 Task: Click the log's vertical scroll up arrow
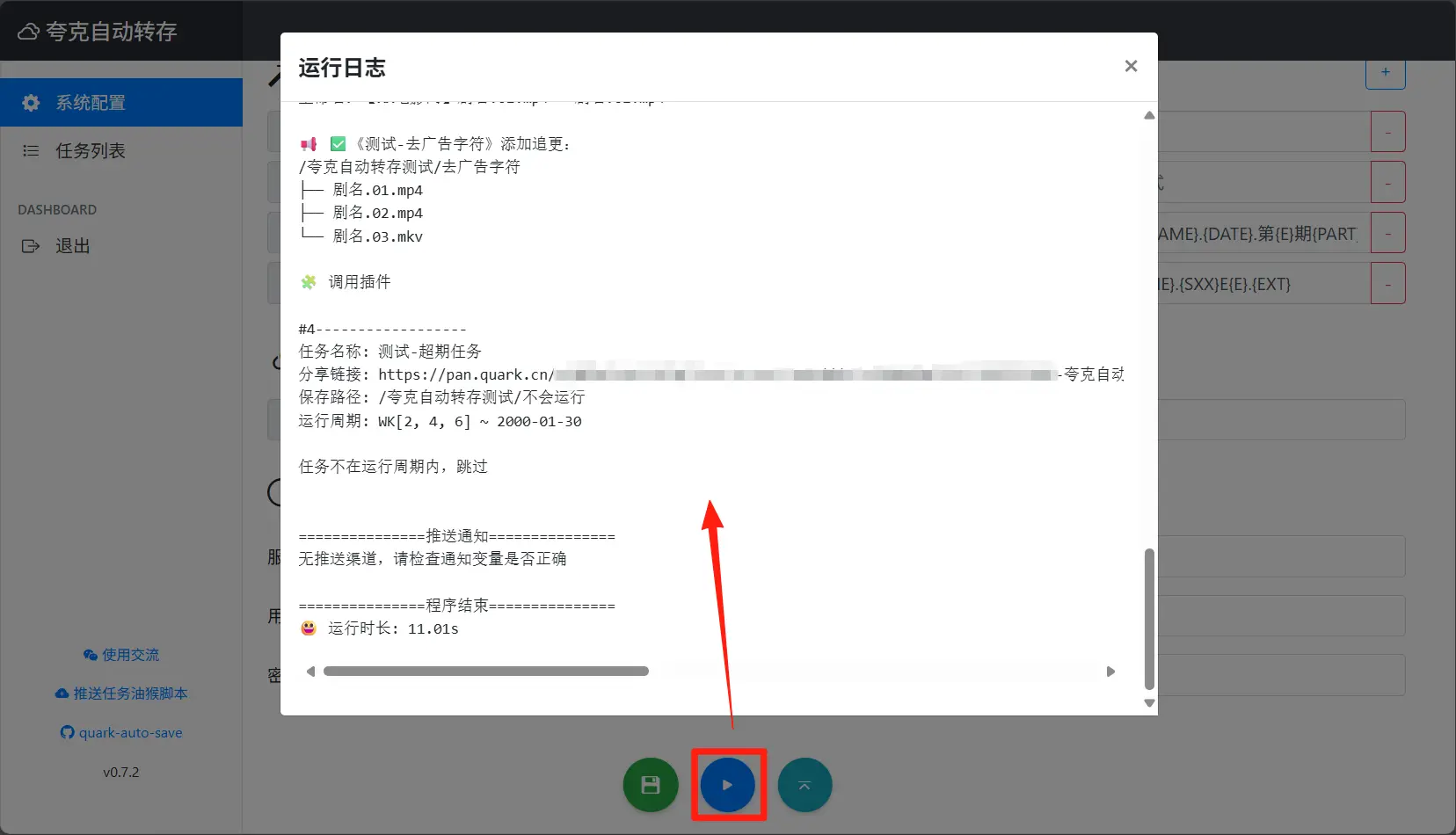1149,116
